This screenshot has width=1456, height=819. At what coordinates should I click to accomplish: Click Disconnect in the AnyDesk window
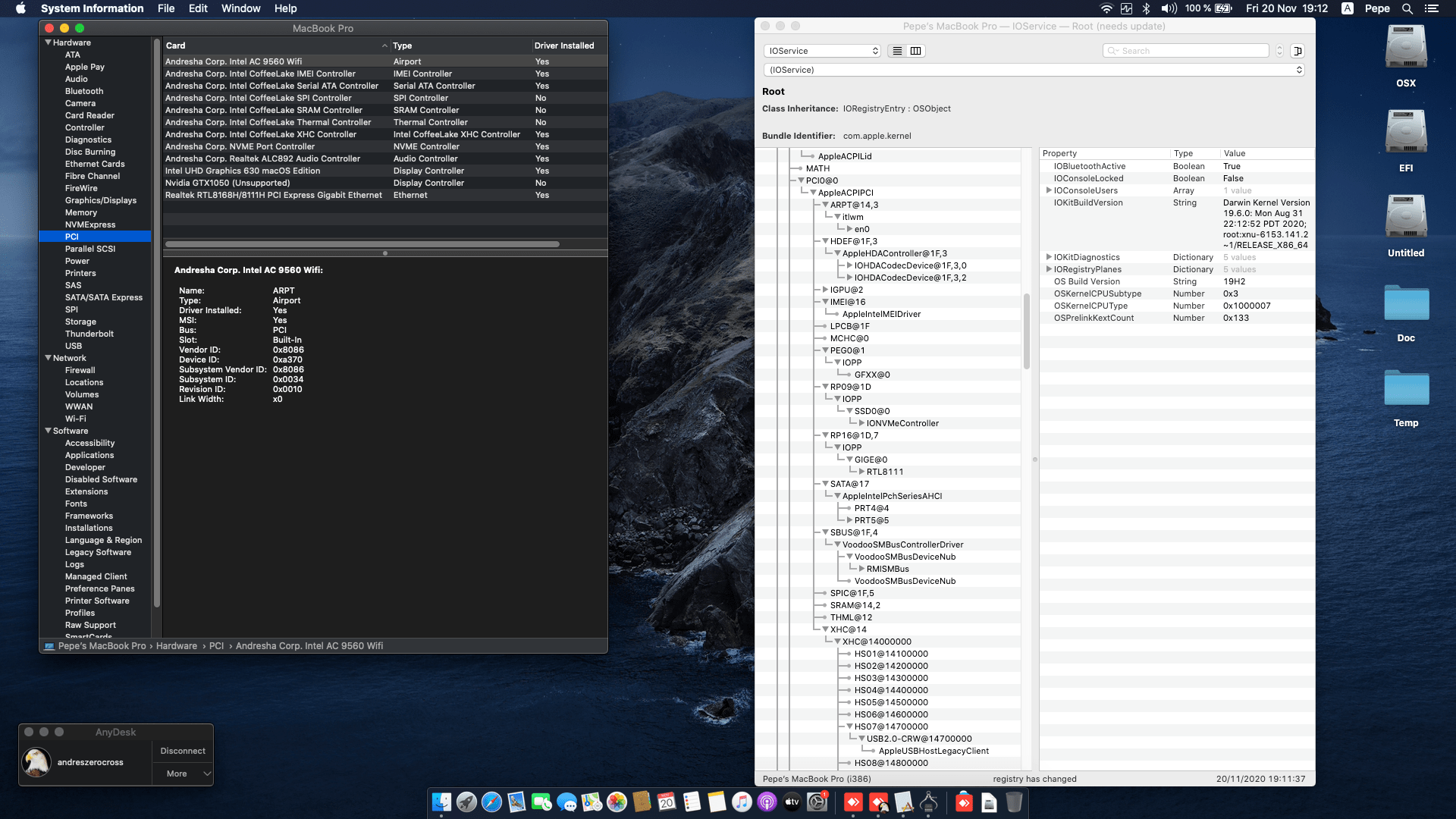pos(182,751)
